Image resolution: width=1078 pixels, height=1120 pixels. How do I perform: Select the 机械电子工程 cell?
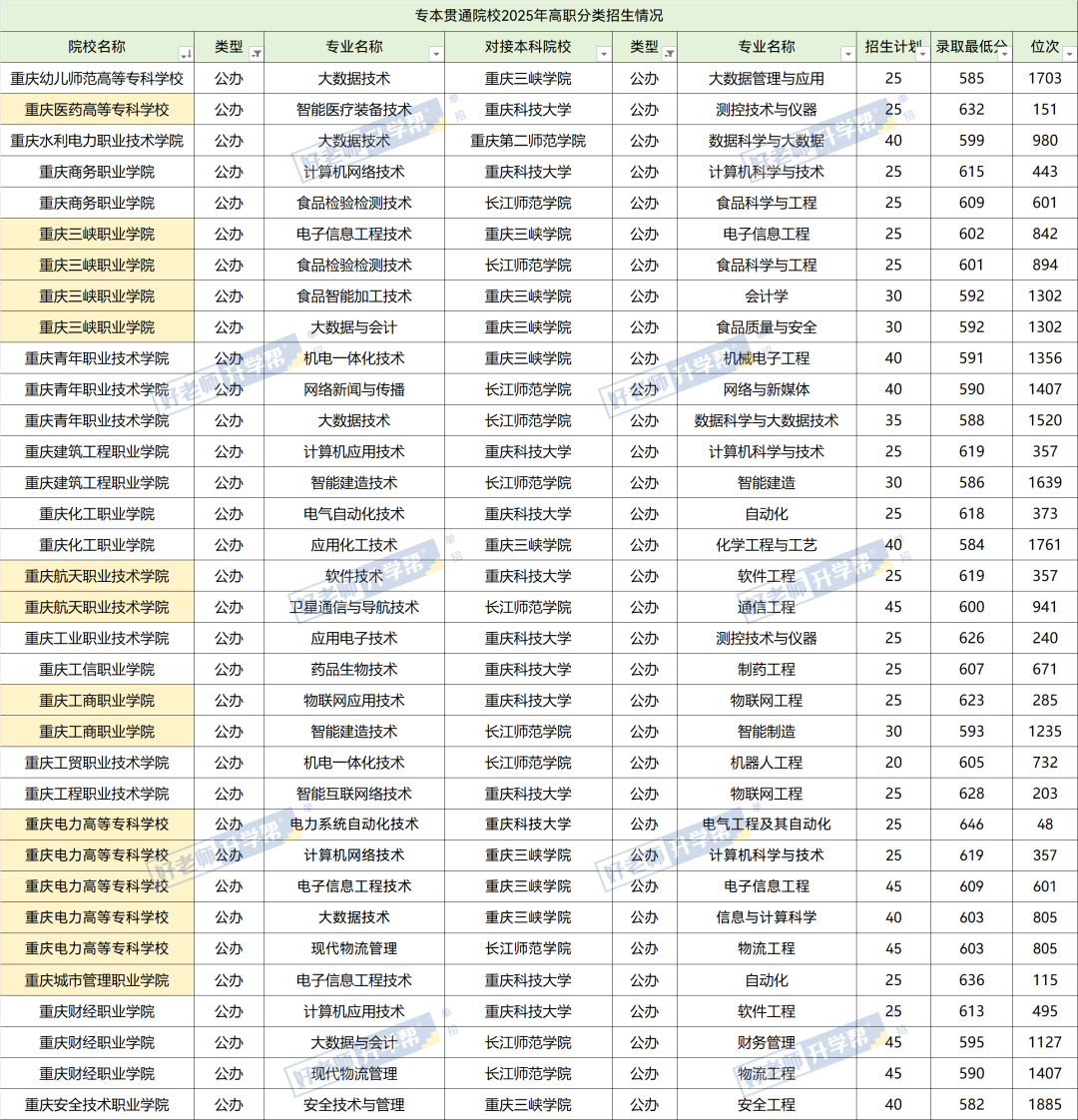[x=767, y=357]
